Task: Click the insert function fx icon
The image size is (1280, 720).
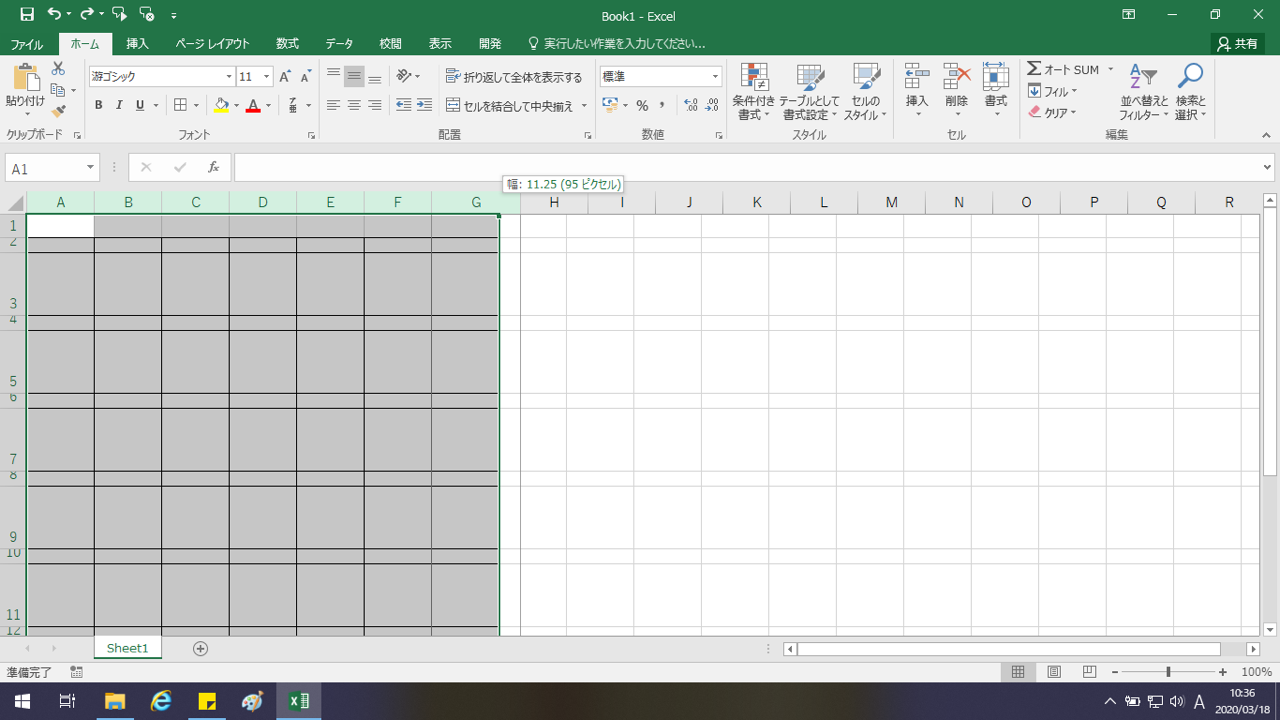Action: pos(213,168)
